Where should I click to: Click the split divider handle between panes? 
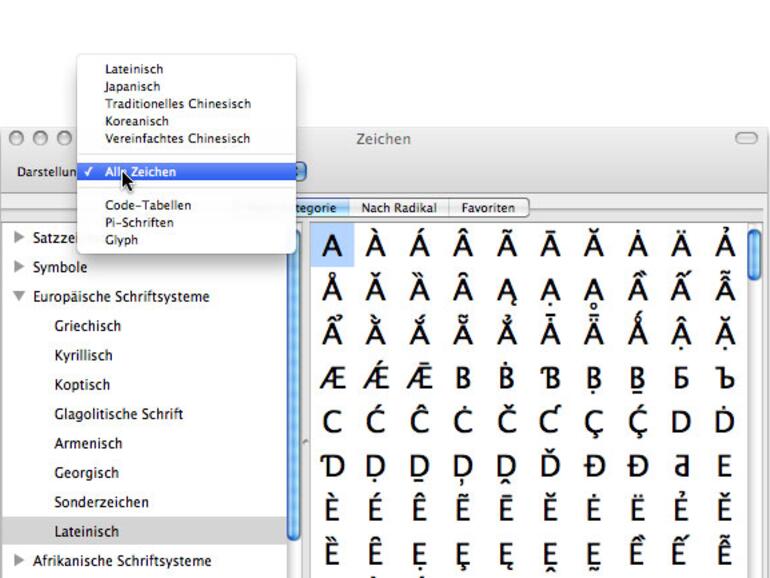(305, 441)
